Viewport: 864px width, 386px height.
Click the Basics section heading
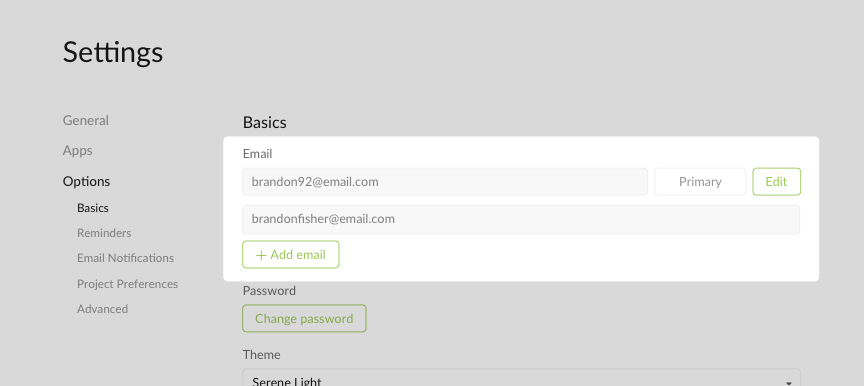[x=264, y=122]
